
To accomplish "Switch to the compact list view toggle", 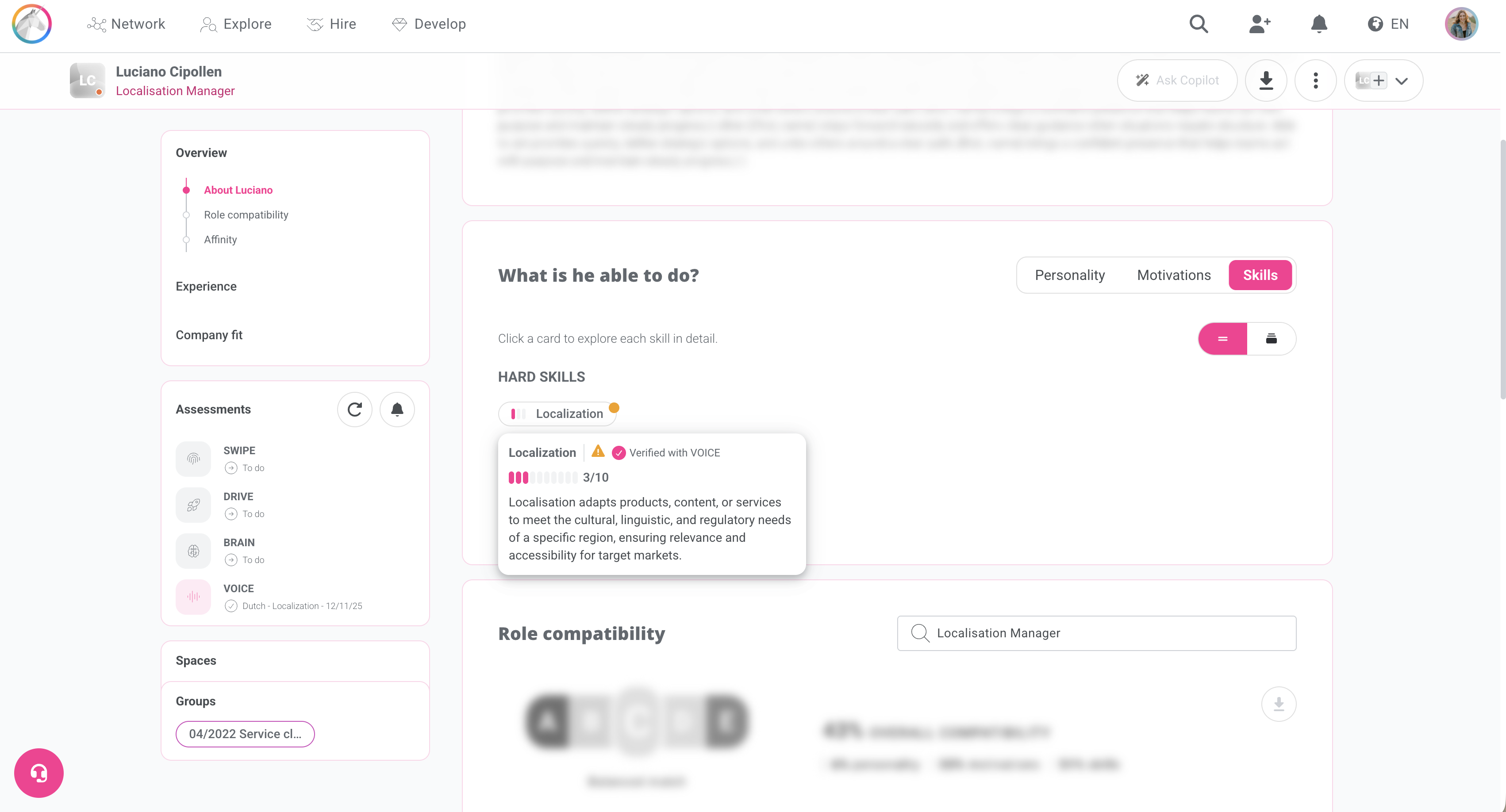I will tap(1222, 338).
